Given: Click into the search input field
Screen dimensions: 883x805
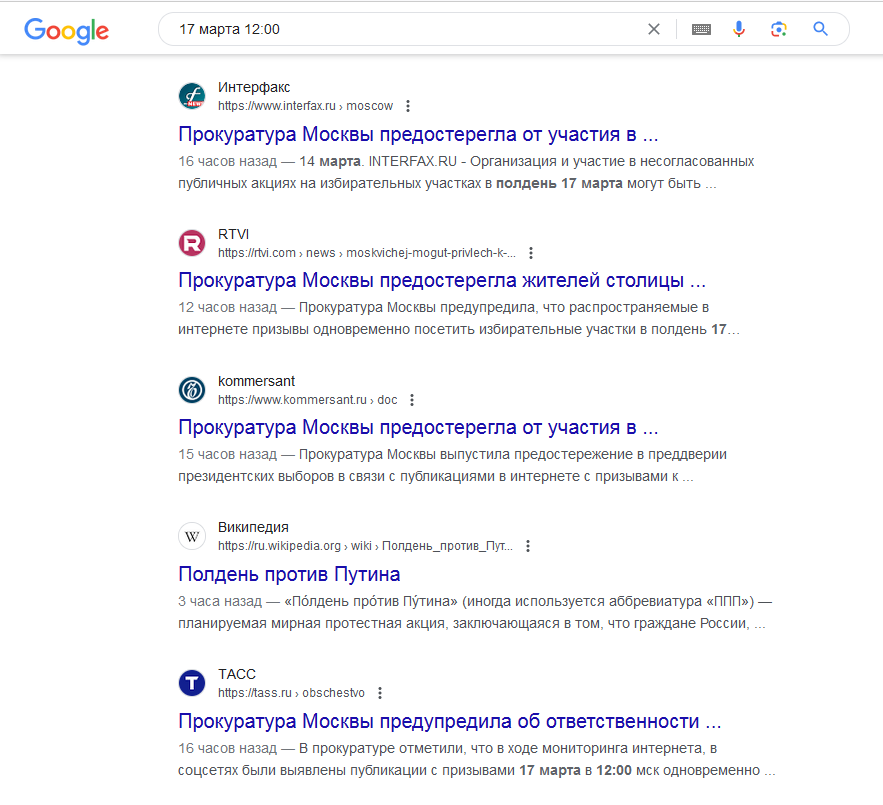Looking at the screenshot, I should tap(405, 29).
